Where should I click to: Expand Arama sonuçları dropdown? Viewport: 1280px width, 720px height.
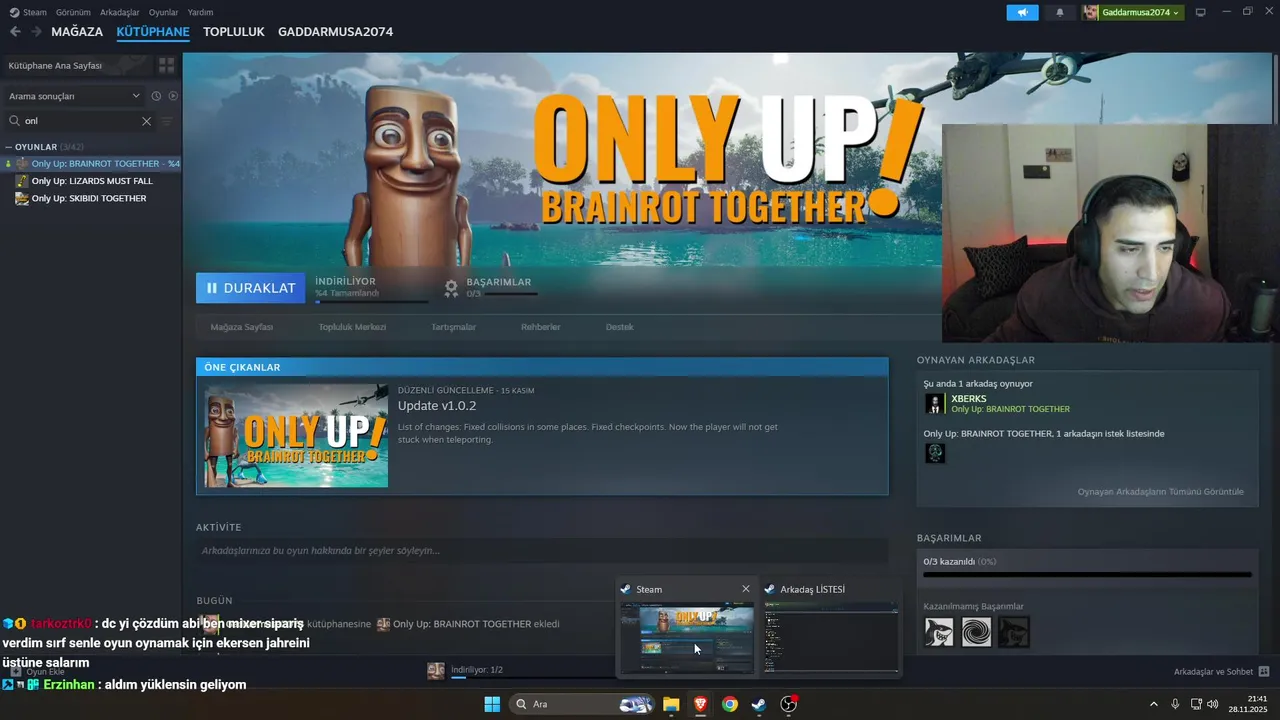tap(75, 96)
